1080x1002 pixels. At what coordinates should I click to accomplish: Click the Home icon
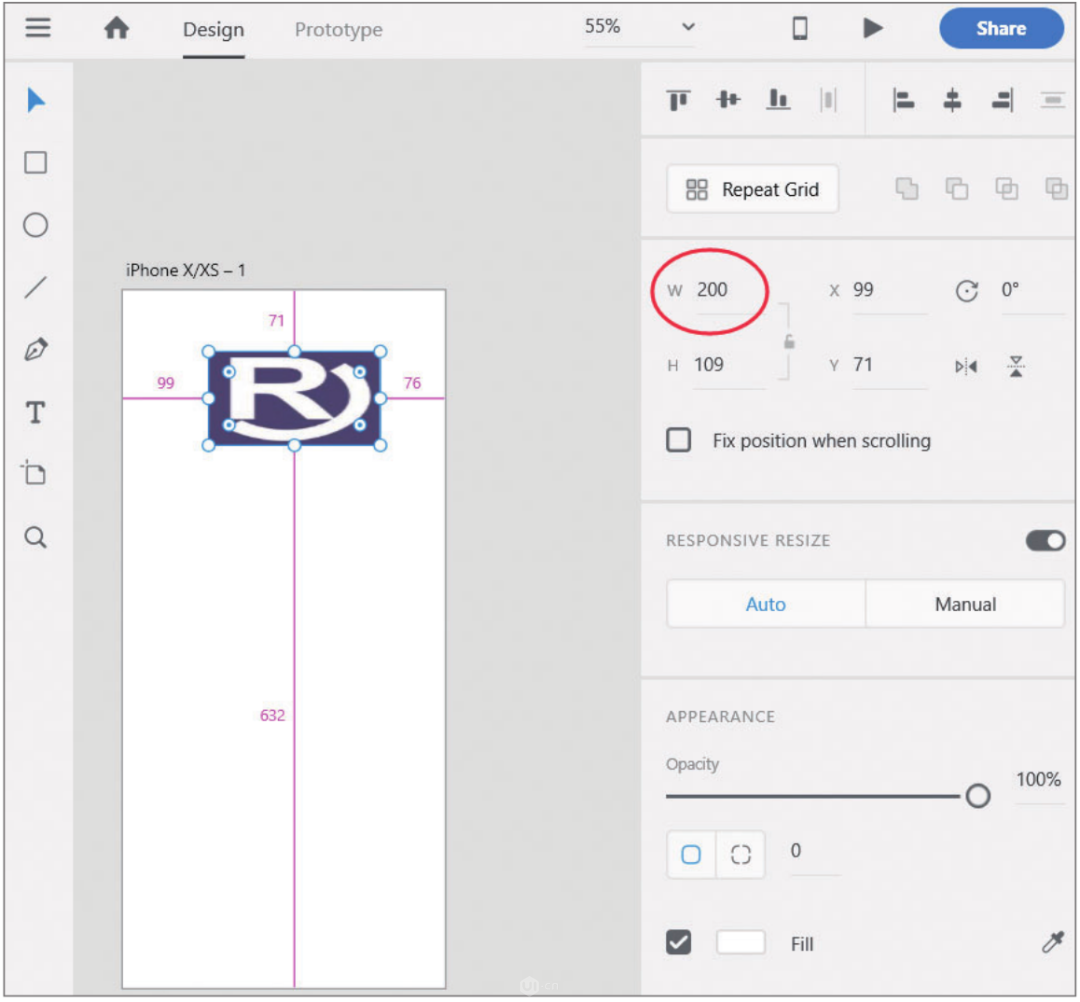(x=117, y=29)
